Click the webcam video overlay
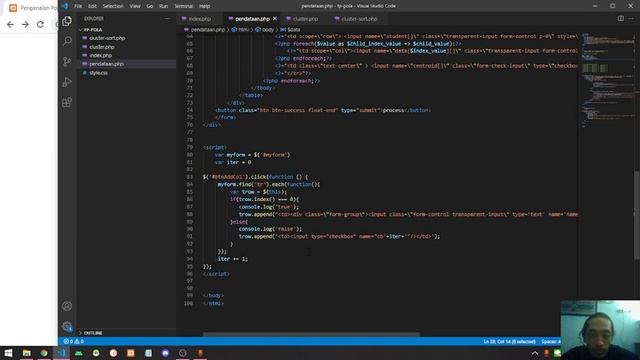This screenshot has width=640, height=360. tap(600, 330)
